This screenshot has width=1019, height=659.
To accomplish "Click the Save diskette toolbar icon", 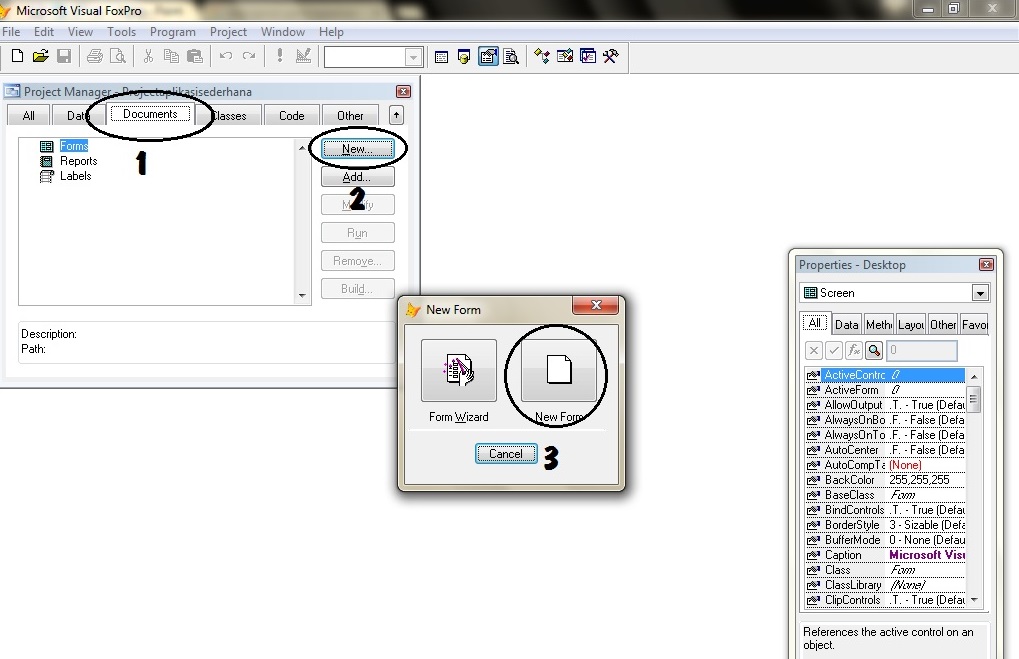I will click(x=64, y=57).
